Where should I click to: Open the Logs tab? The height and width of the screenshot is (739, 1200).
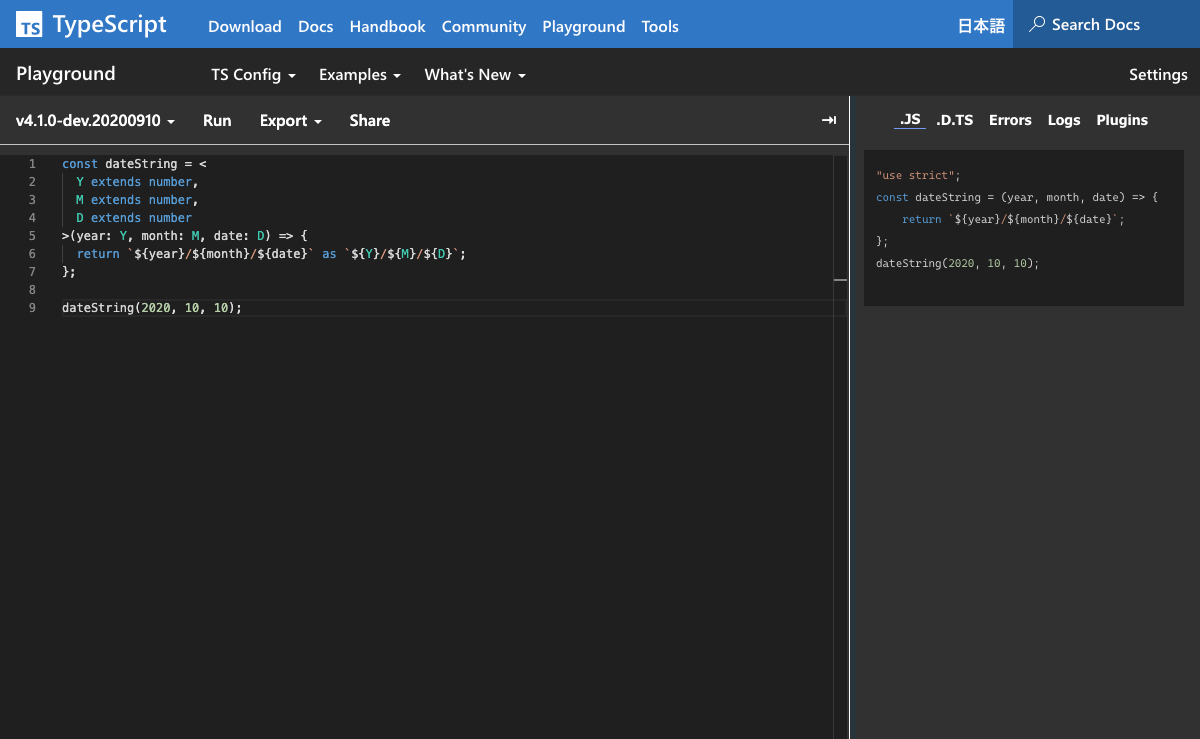[1064, 120]
